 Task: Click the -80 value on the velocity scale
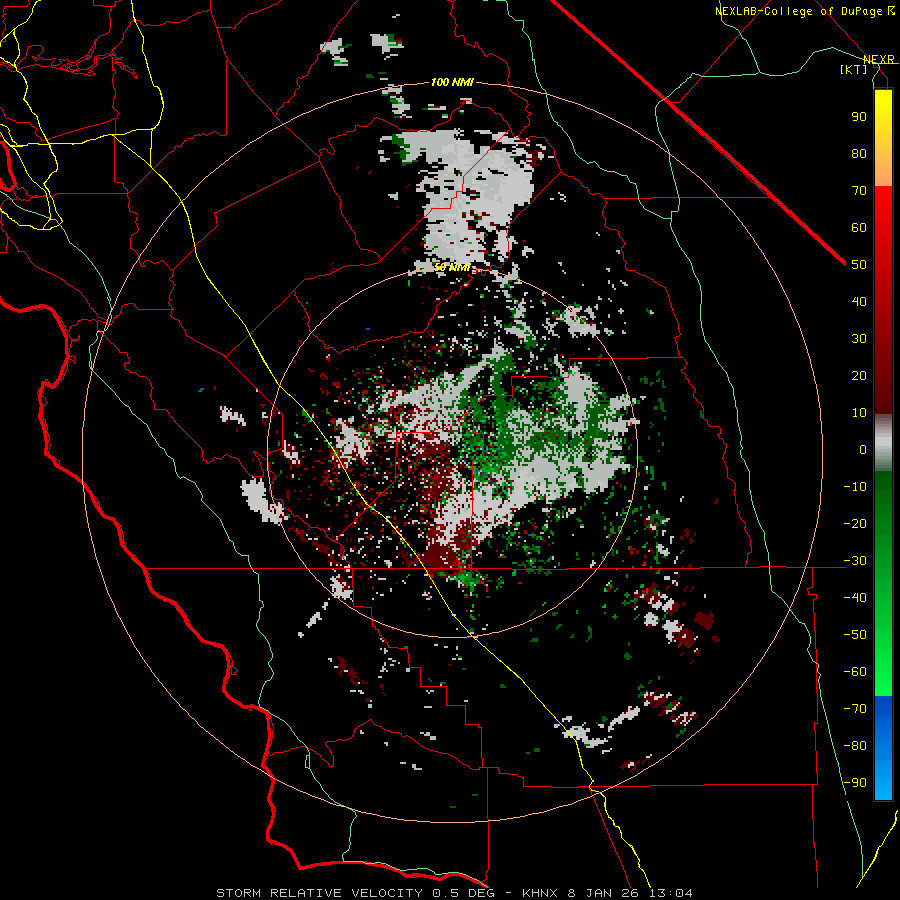855,746
